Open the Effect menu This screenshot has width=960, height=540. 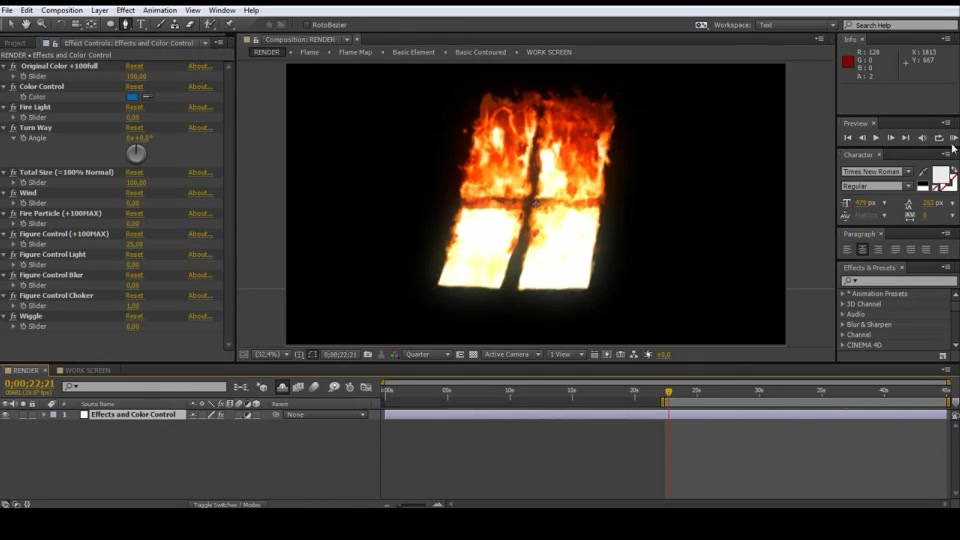click(126, 10)
